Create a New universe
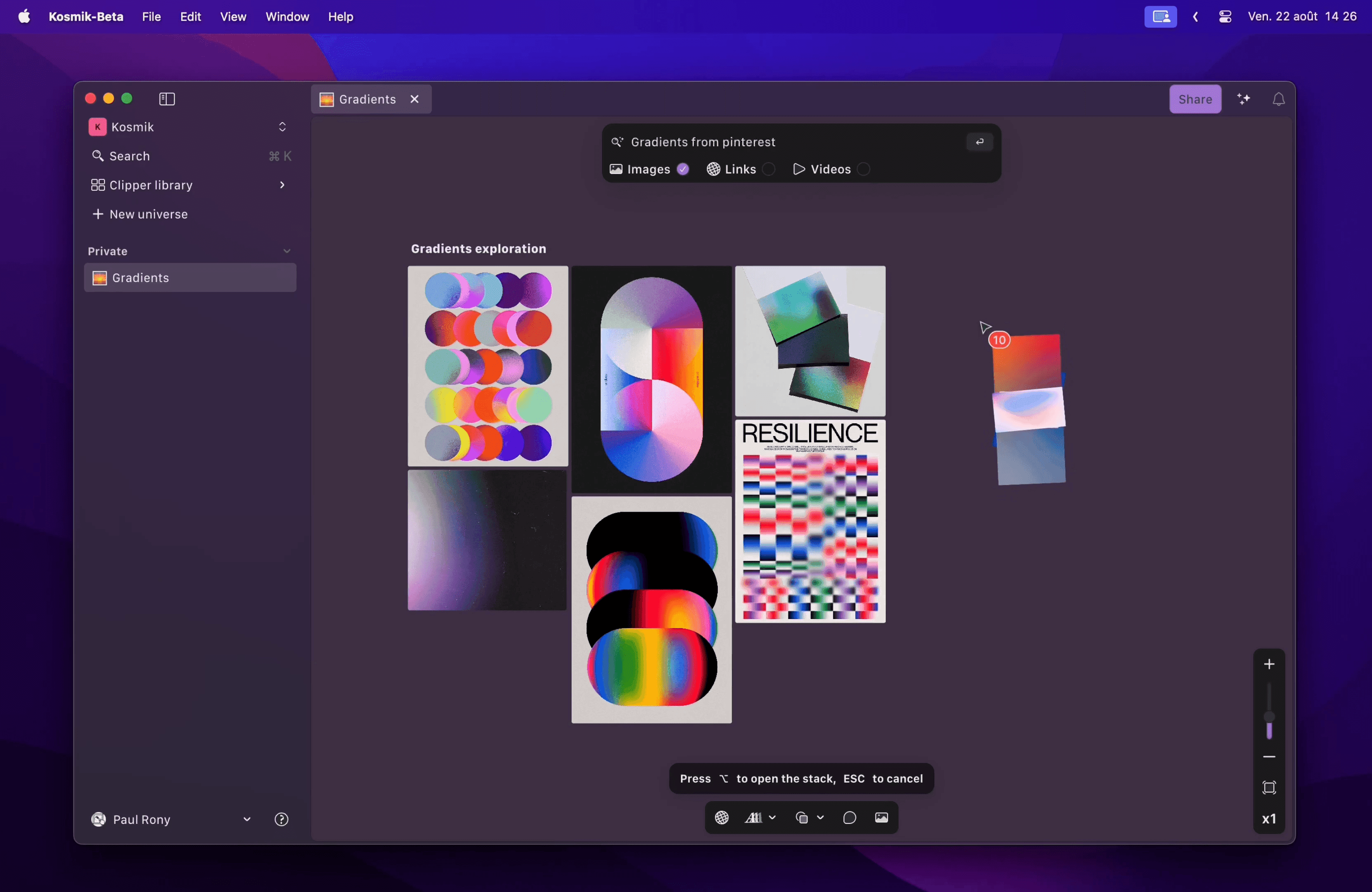Image resolution: width=1372 pixels, height=892 pixels. click(190, 214)
